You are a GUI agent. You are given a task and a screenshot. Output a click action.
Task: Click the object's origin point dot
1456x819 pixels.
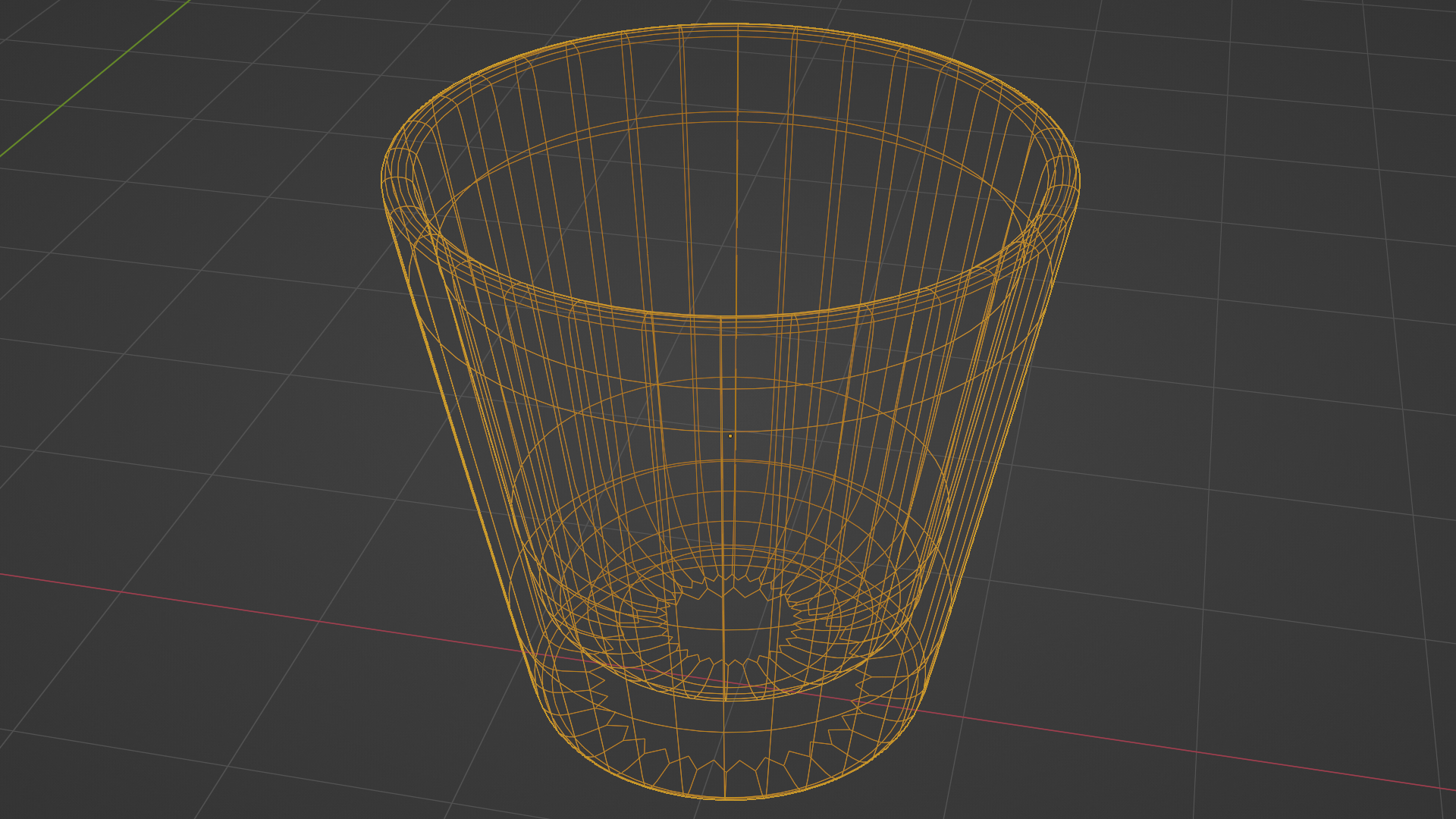(730, 436)
